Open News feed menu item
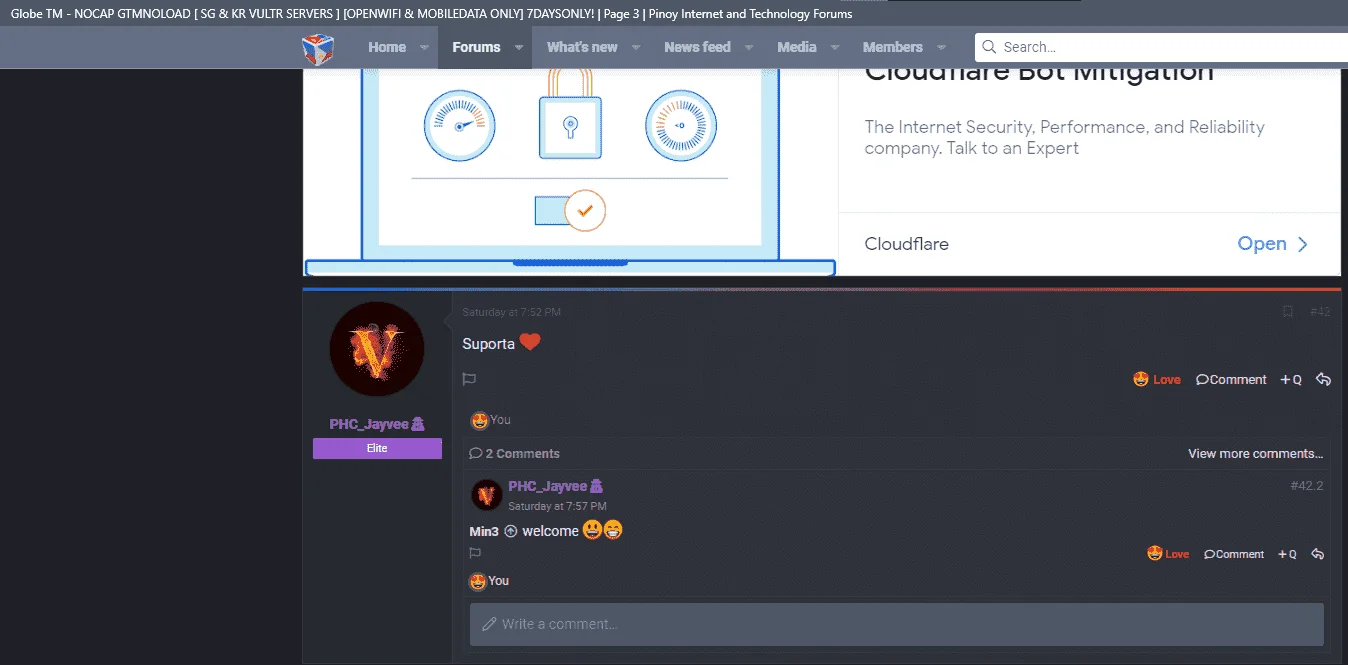Screen dimensions: 1348x665 point(697,47)
